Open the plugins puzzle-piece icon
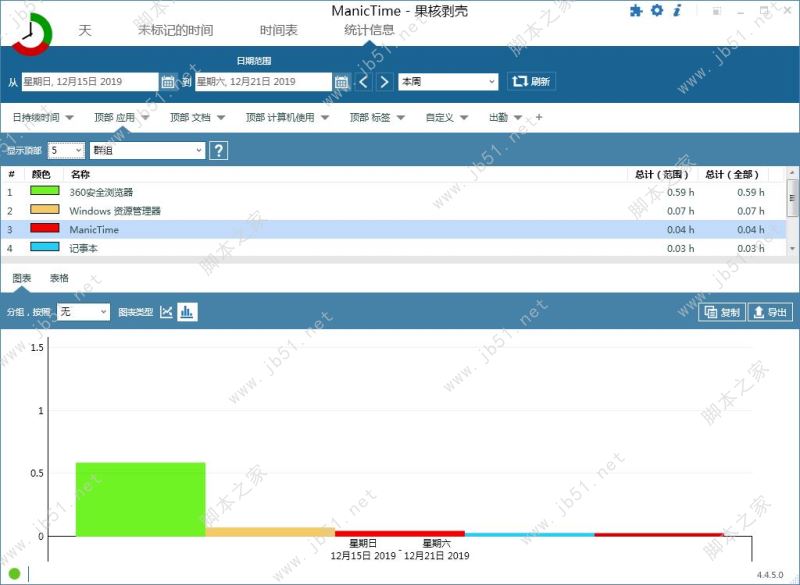800x585 pixels. click(636, 11)
